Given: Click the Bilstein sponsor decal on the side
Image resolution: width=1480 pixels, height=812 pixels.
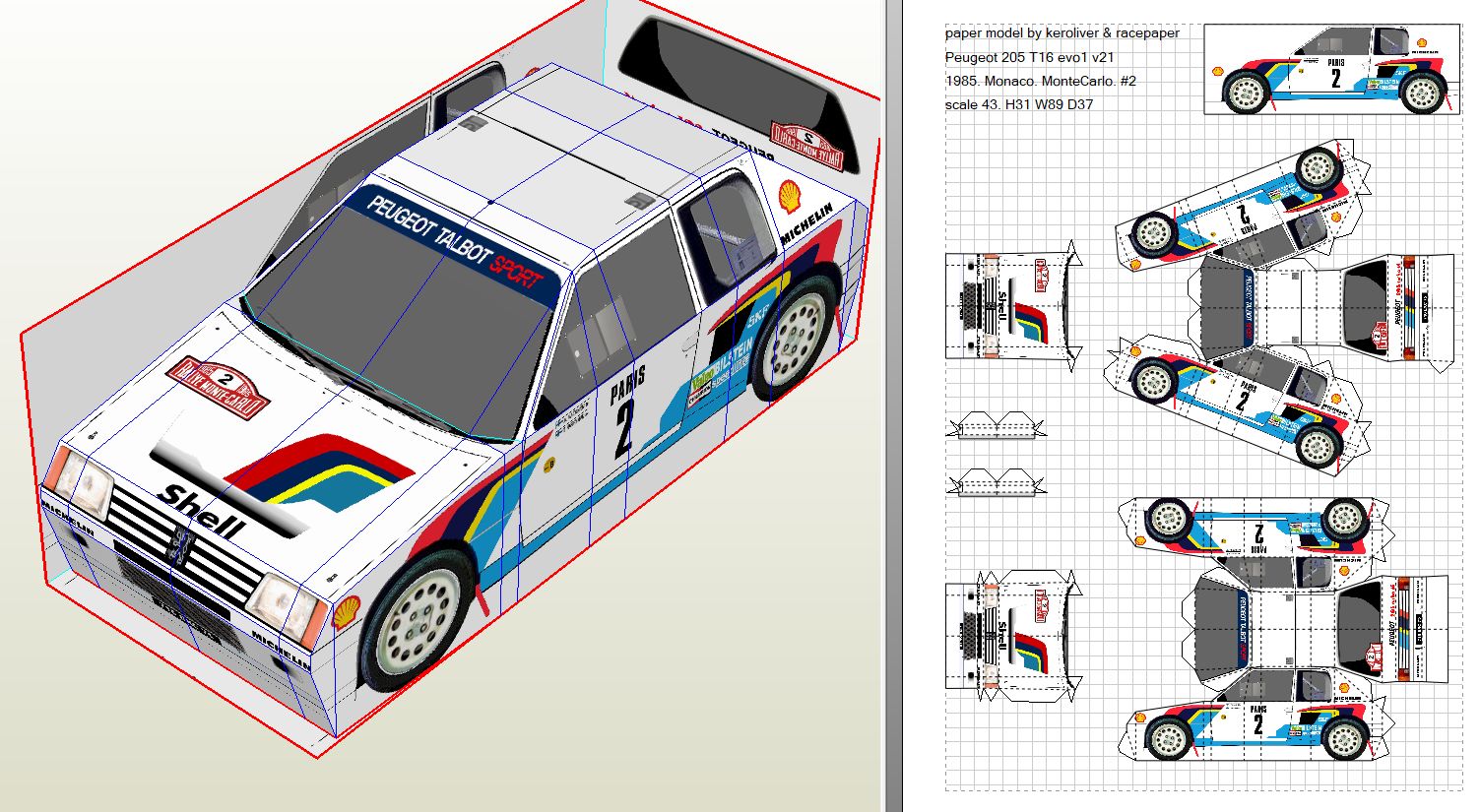Looking at the screenshot, I should click(x=731, y=365).
